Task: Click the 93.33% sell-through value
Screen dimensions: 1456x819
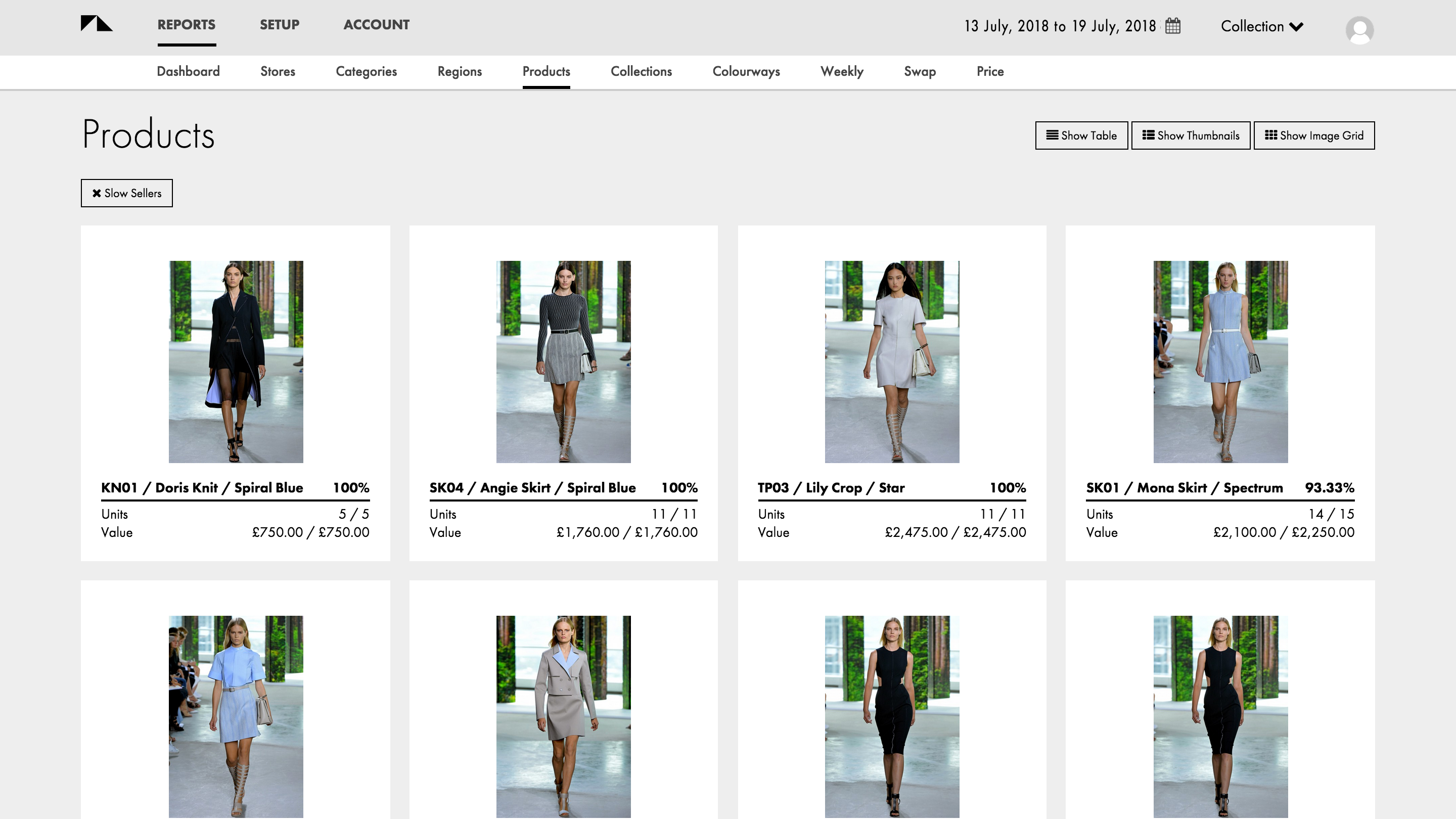Action: tap(1330, 488)
